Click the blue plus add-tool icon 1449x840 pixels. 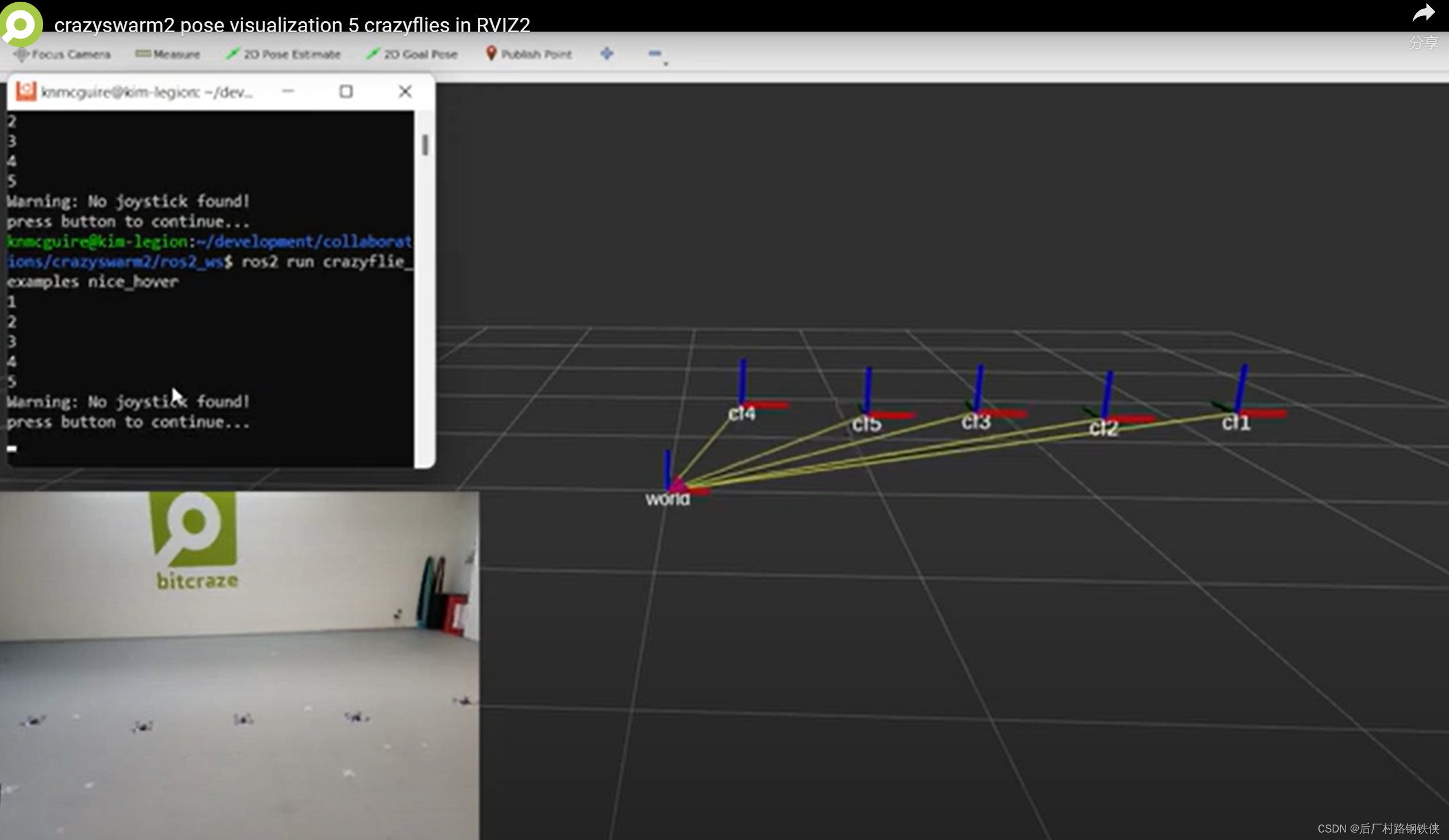pyautogui.click(x=607, y=53)
